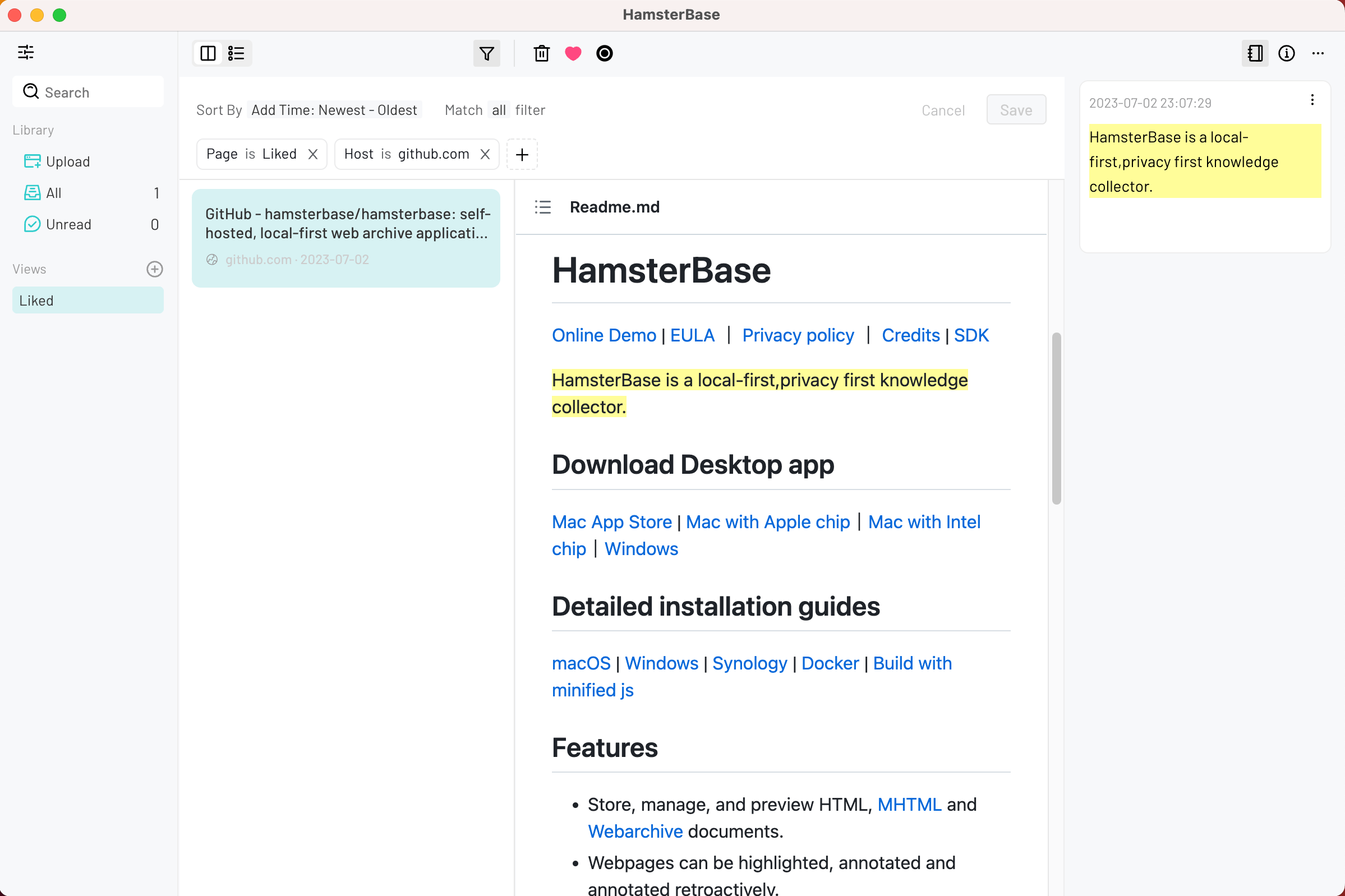This screenshot has width=1345, height=896.
Task: Open the Sort By Add Time dropdown
Action: coord(334,110)
